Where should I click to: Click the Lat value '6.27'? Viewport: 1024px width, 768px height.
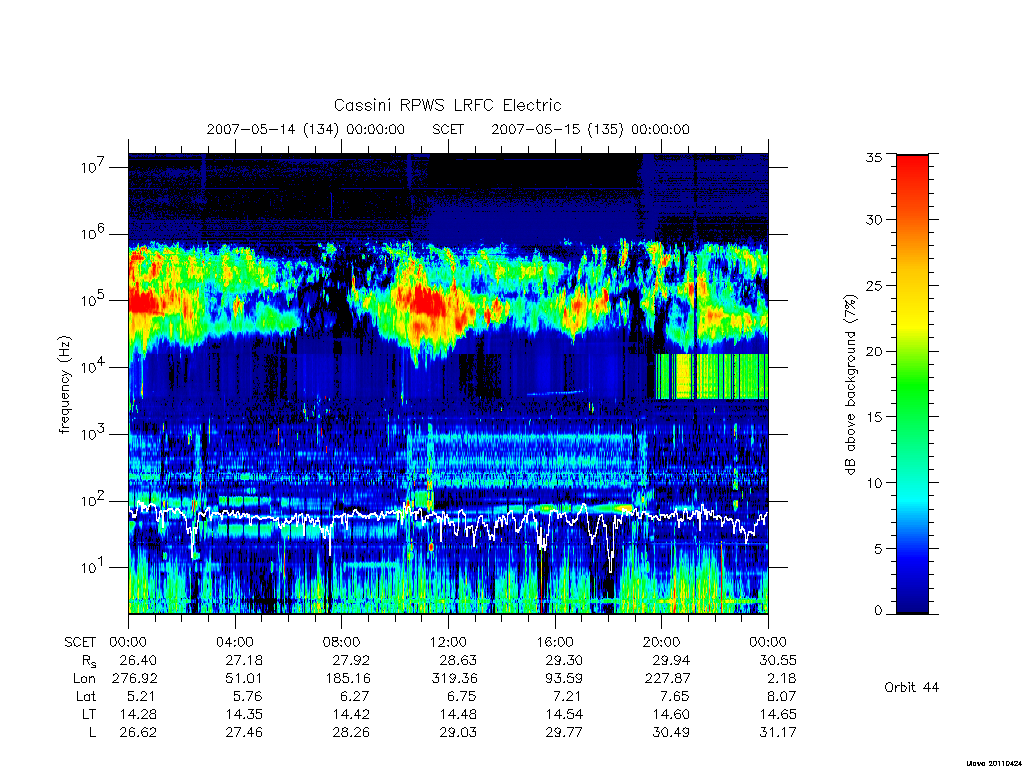click(x=355, y=696)
